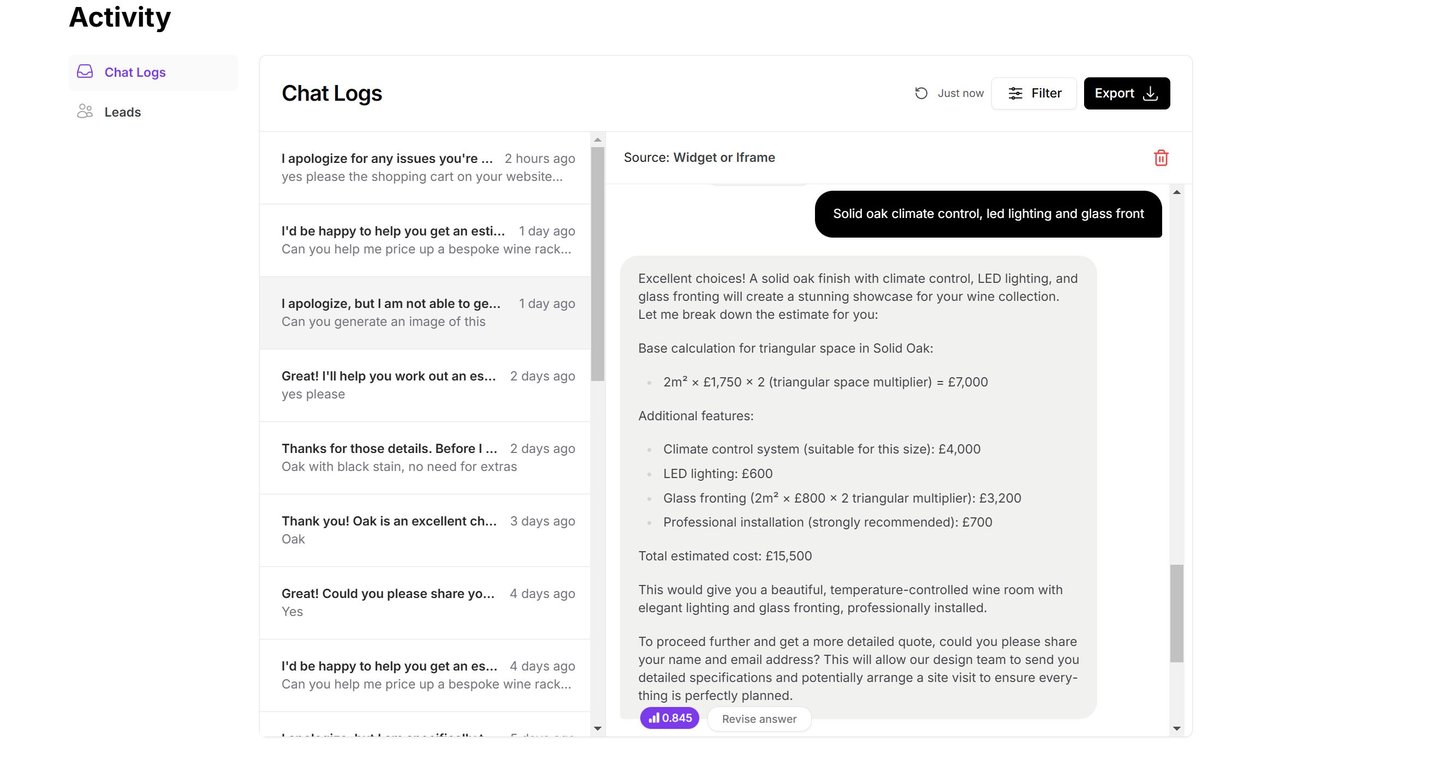Open the Leads section
Image resolution: width=1440 pixels, height=774 pixels.
(122, 112)
